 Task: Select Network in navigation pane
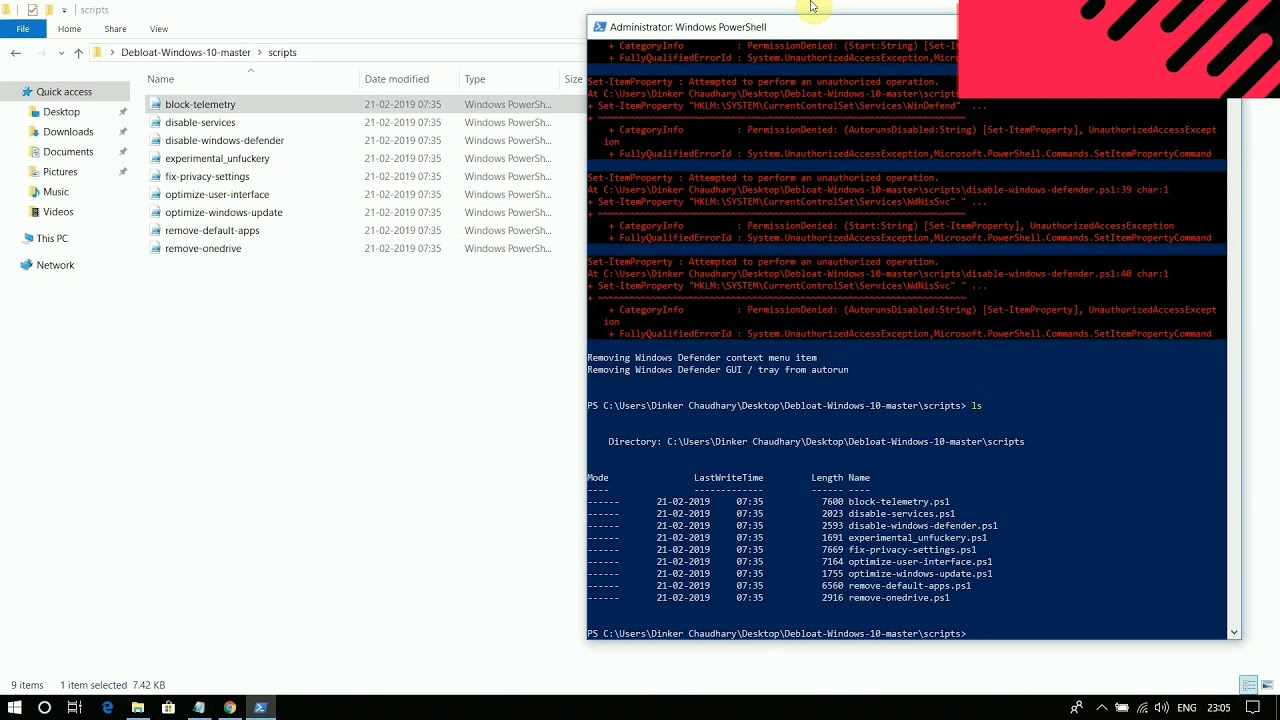pos(55,265)
